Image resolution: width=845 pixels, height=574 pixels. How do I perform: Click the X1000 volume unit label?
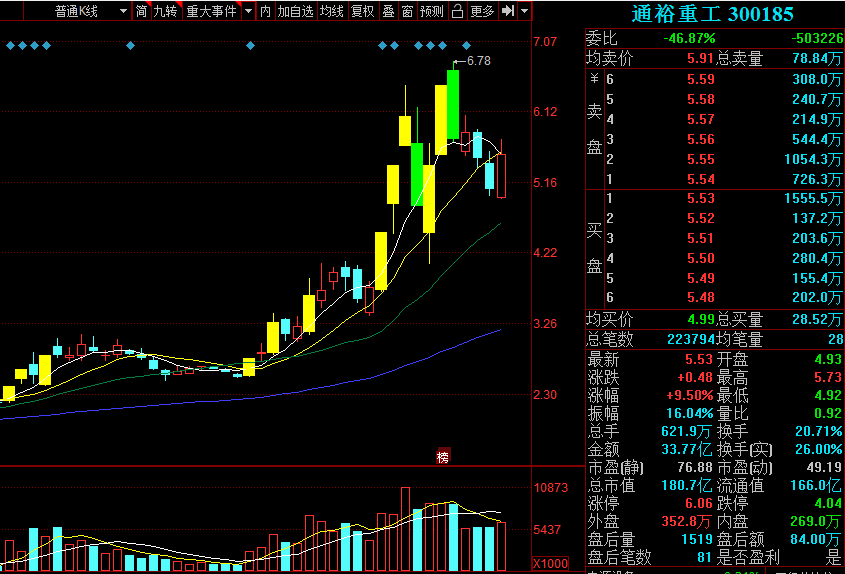pyautogui.click(x=550, y=564)
